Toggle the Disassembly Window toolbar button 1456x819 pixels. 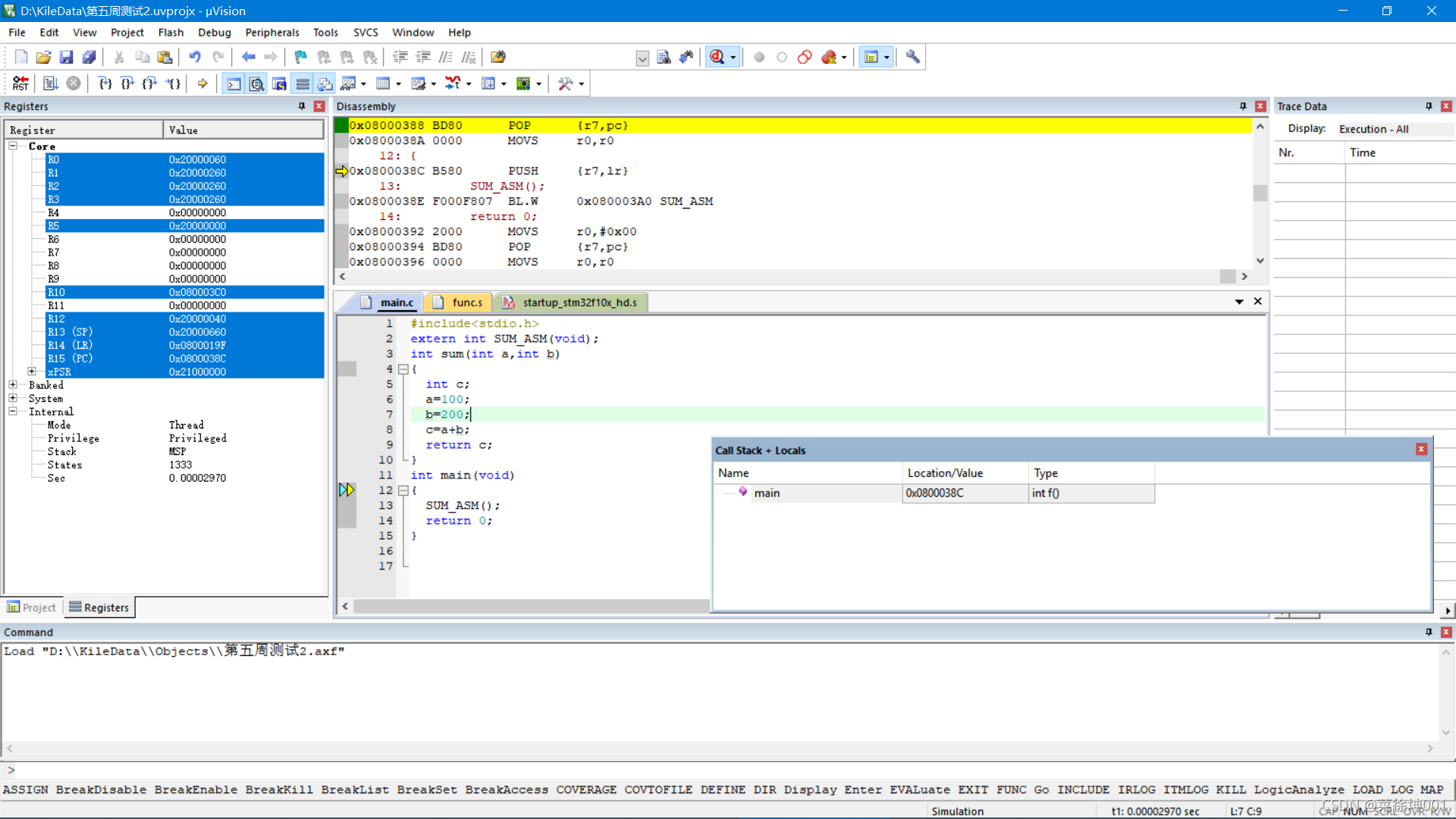click(257, 83)
